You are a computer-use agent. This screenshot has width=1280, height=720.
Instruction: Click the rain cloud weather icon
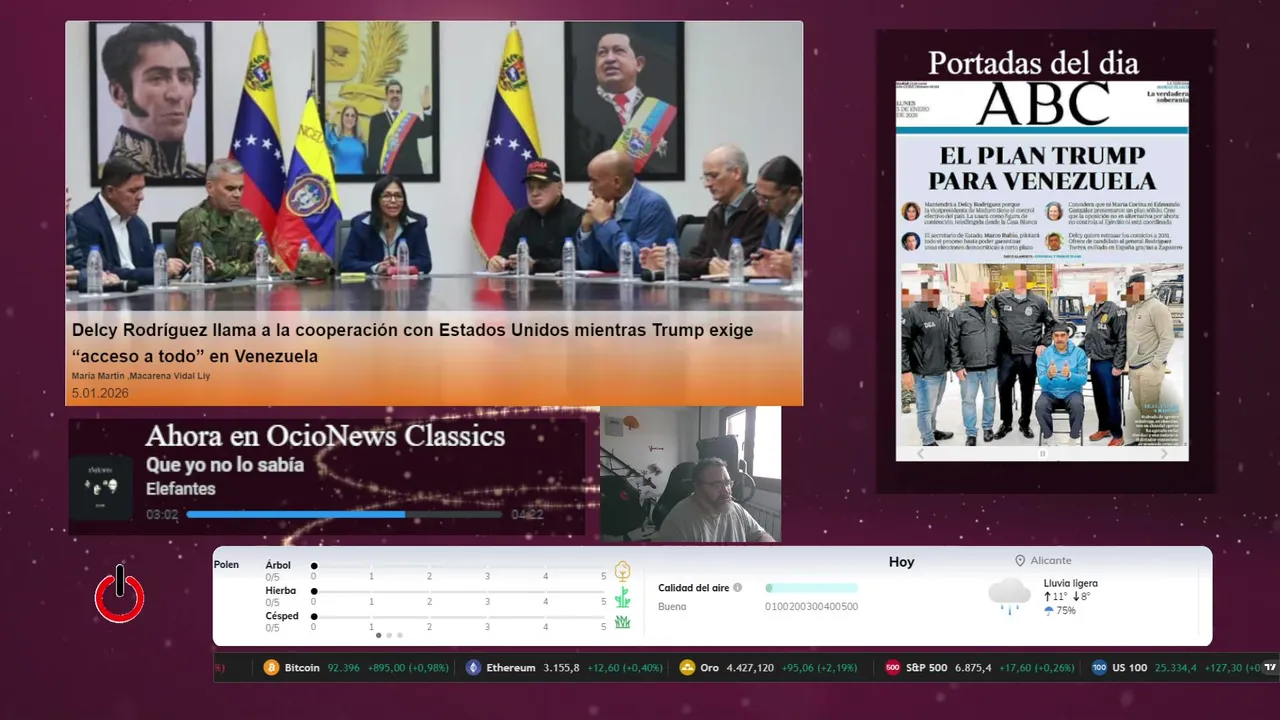coord(1009,595)
